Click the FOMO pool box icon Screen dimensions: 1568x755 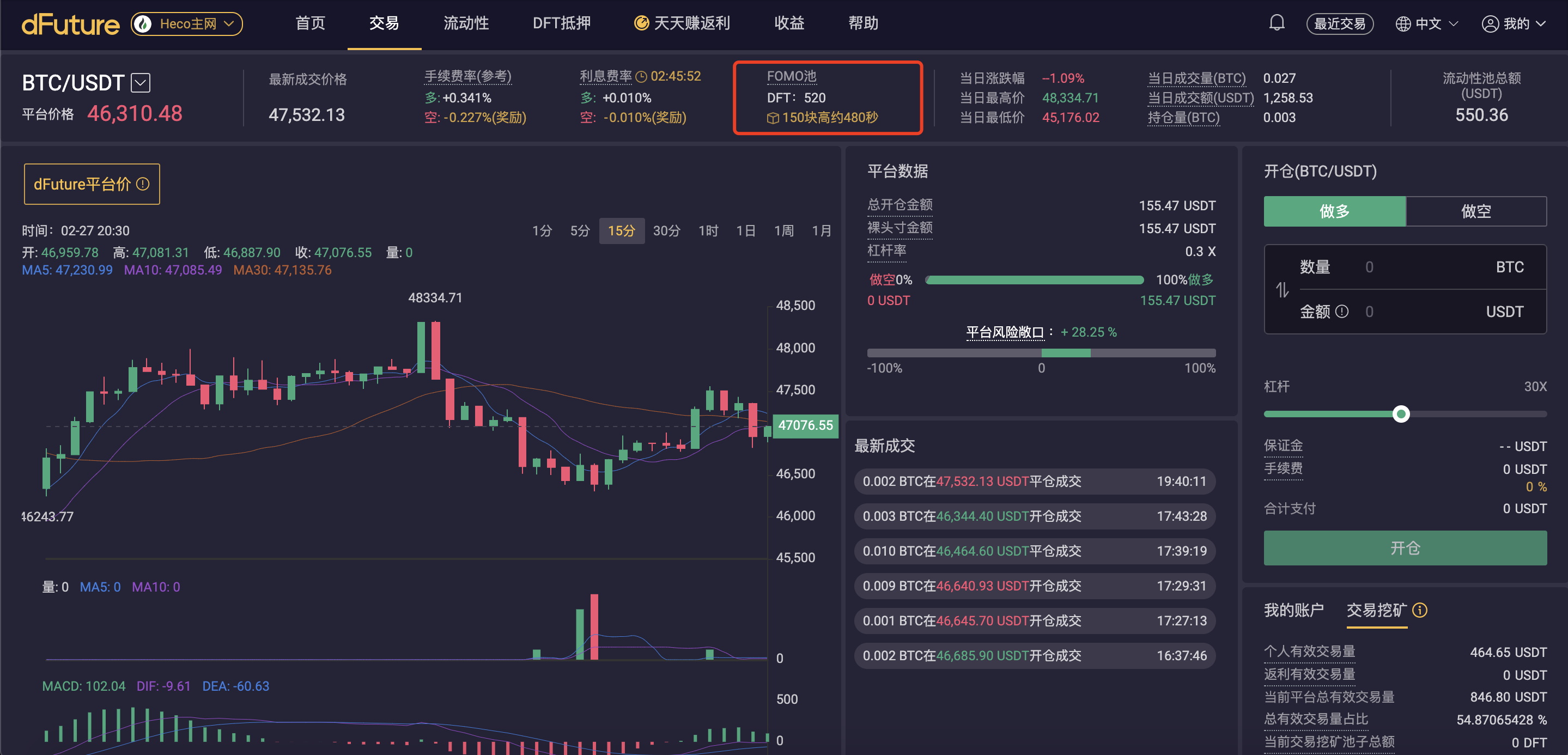pyautogui.click(x=773, y=118)
